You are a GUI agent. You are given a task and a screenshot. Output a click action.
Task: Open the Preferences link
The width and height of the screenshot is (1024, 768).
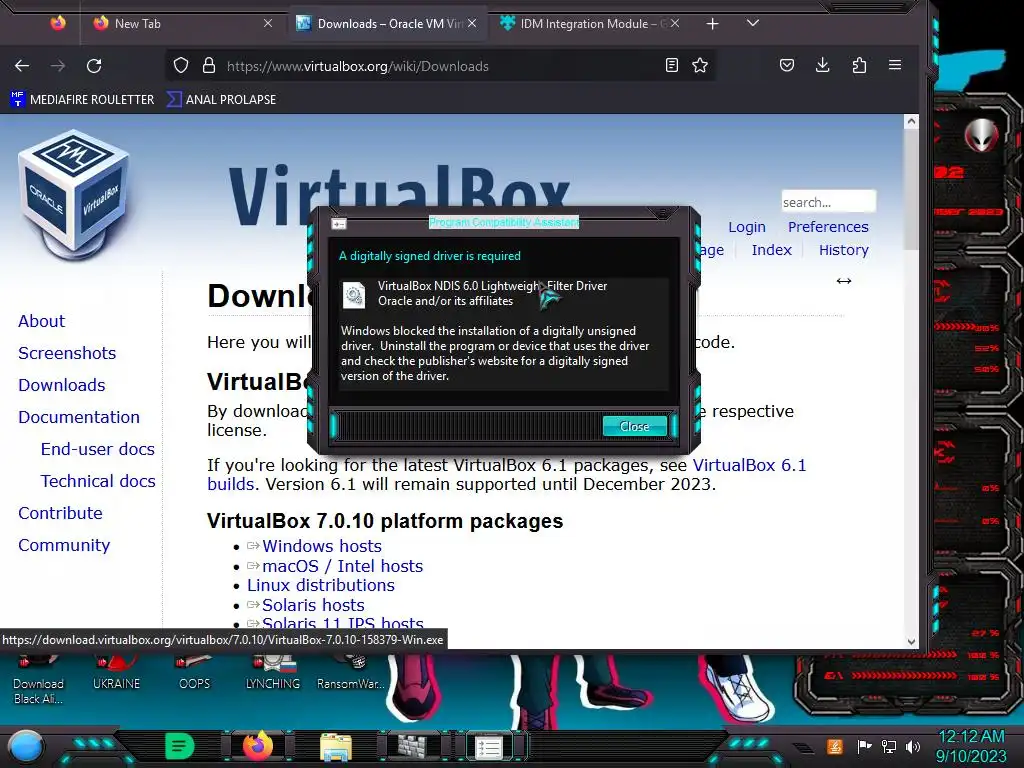(x=828, y=227)
